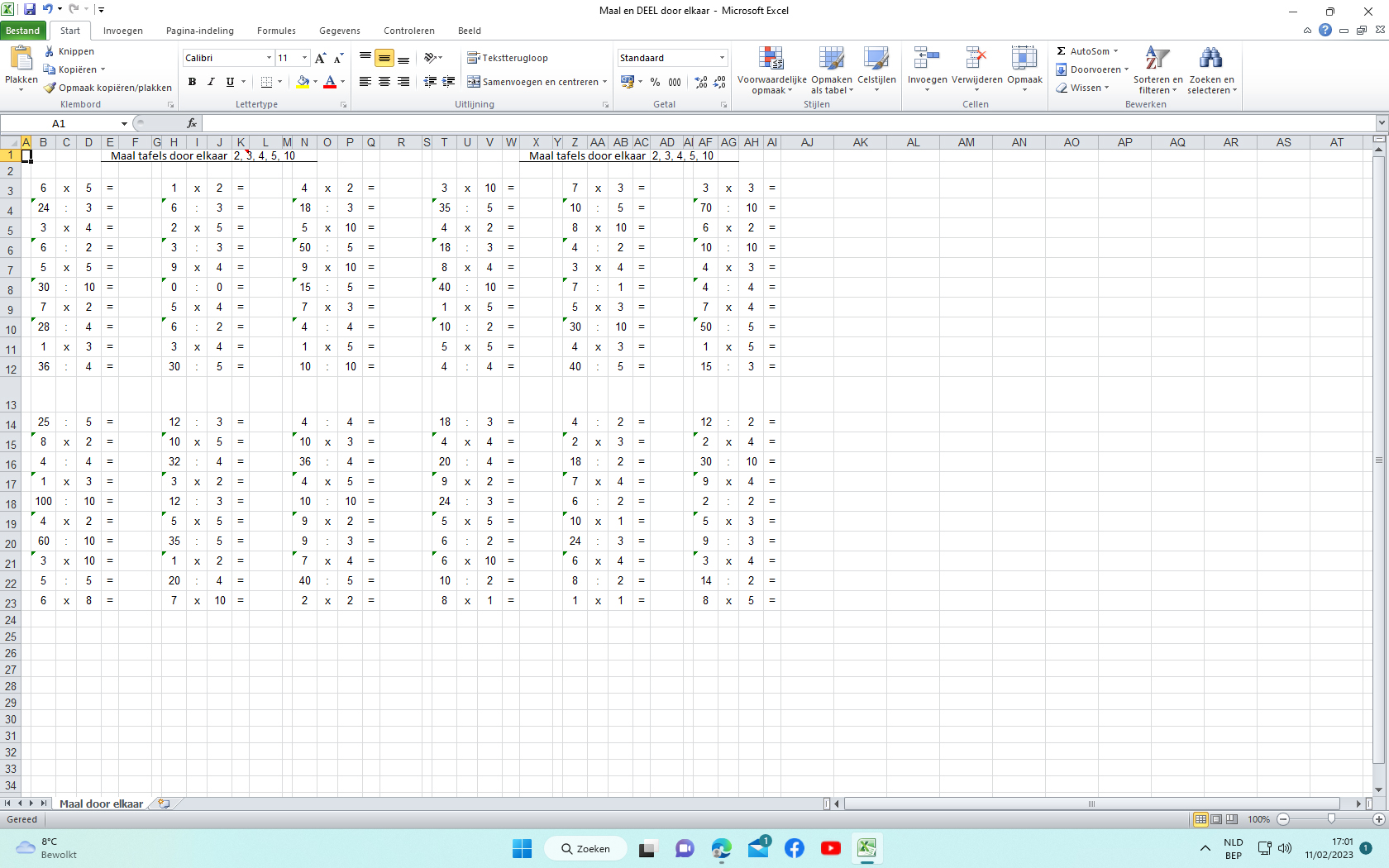Switch to the Formules ribbon tab
The height and width of the screenshot is (868, 1389).
click(x=276, y=31)
